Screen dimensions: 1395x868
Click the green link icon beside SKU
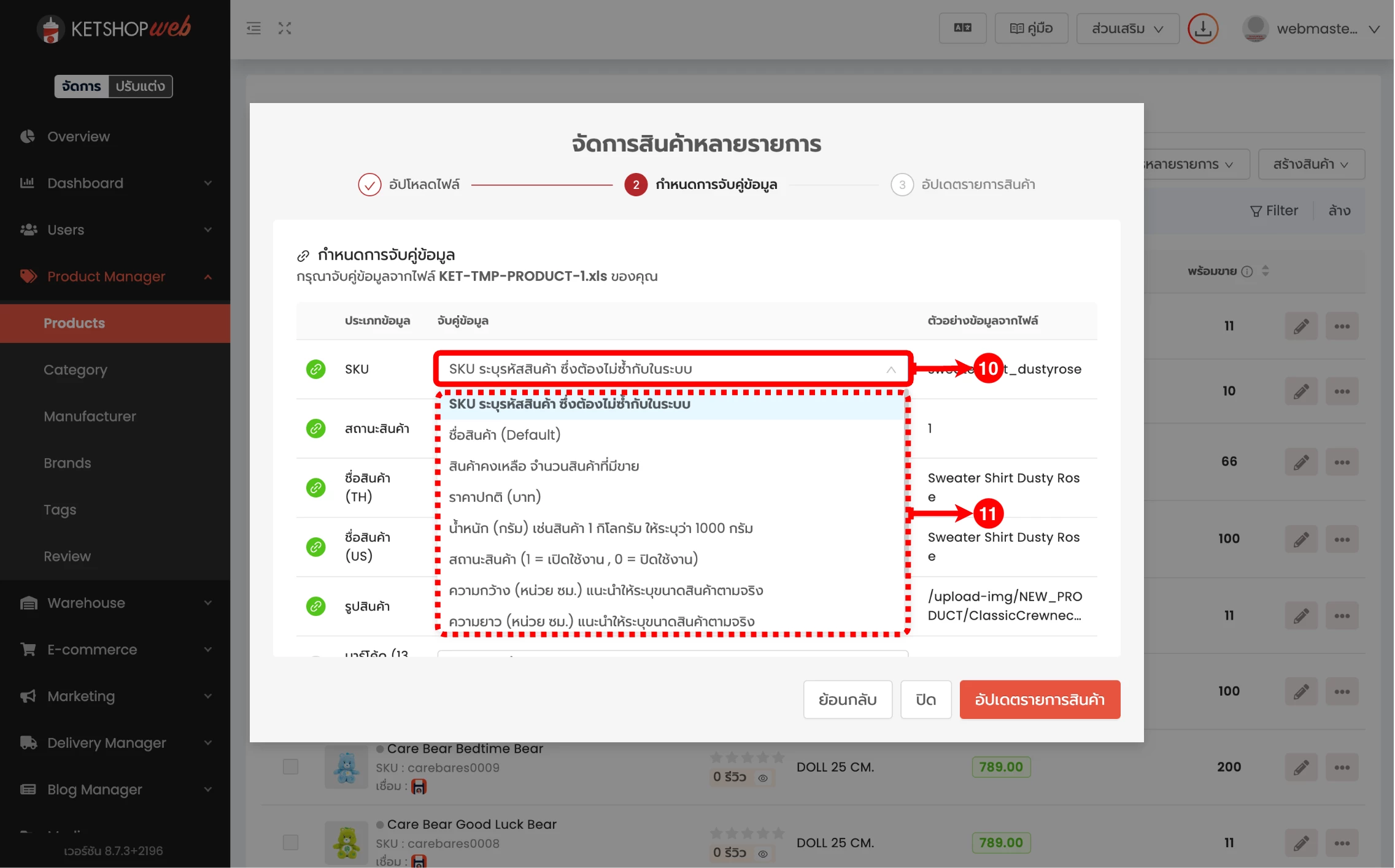(x=316, y=369)
